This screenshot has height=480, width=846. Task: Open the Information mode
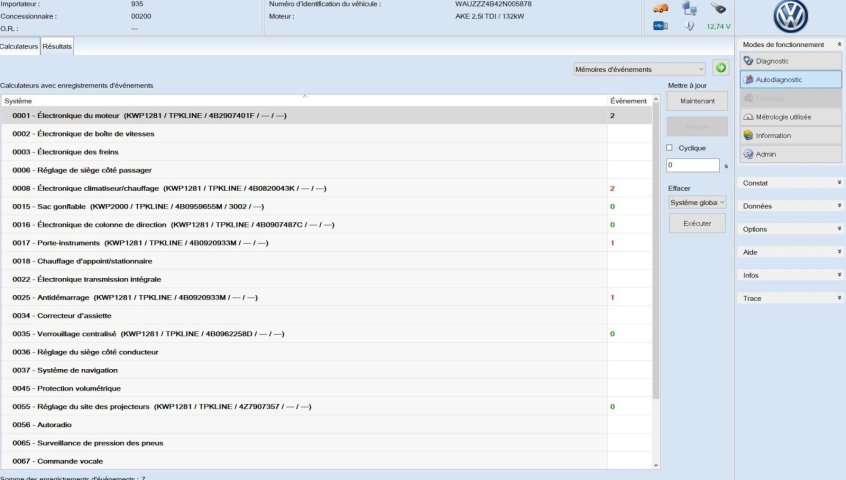tap(790, 135)
